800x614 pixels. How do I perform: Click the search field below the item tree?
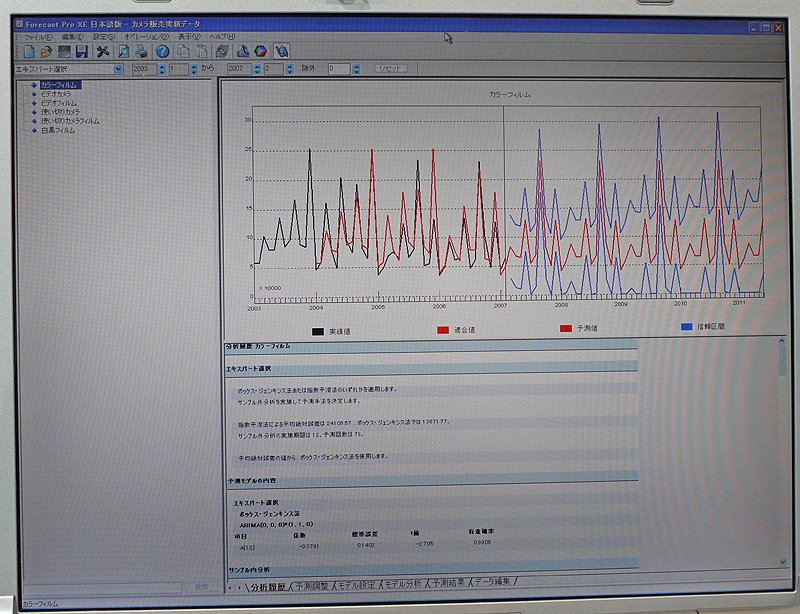(103, 588)
